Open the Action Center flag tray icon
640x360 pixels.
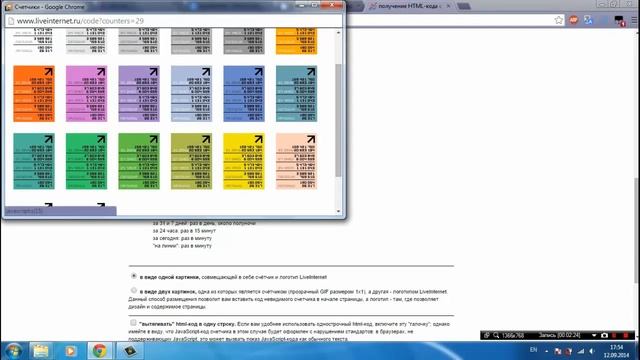pyautogui.click(x=558, y=351)
